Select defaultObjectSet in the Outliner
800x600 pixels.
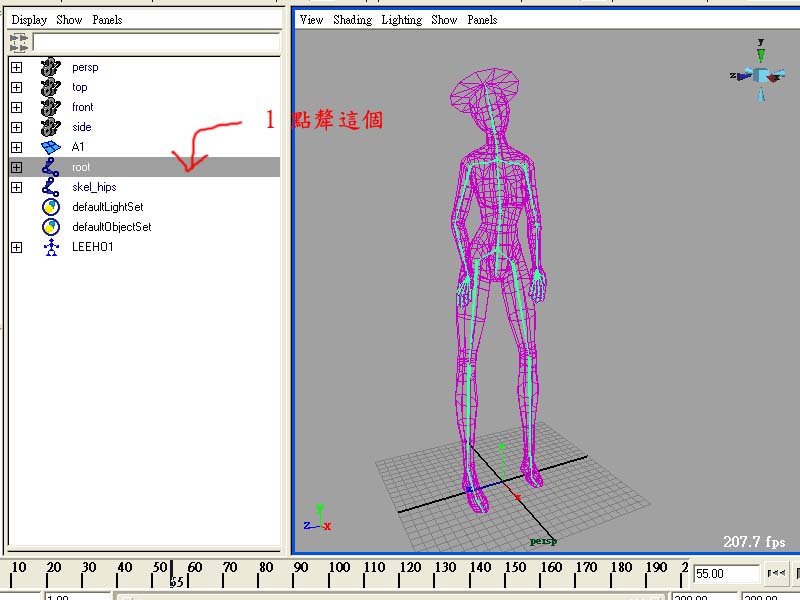coord(112,227)
